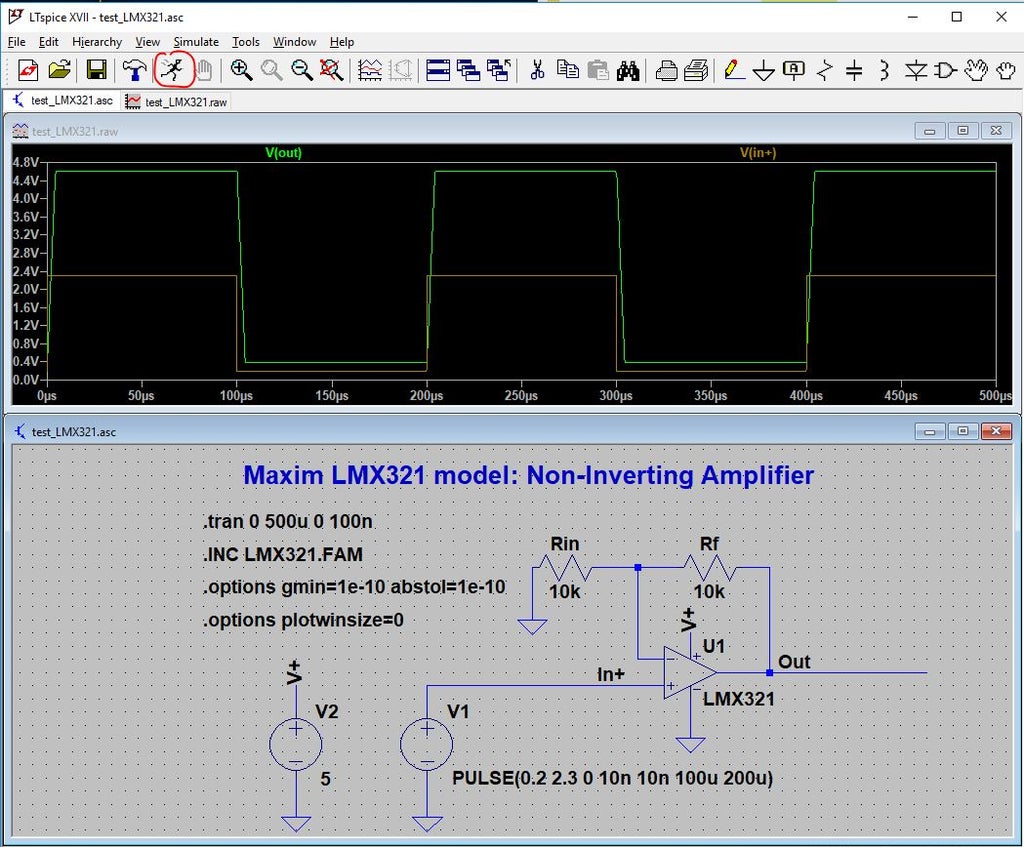The height and width of the screenshot is (847, 1024).
Task: Open the Simulate menu
Action: point(196,42)
